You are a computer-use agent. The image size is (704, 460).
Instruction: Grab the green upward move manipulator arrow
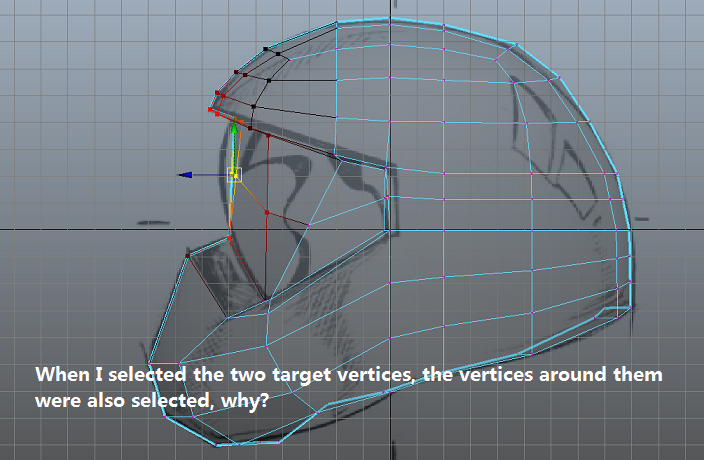pyautogui.click(x=234, y=128)
